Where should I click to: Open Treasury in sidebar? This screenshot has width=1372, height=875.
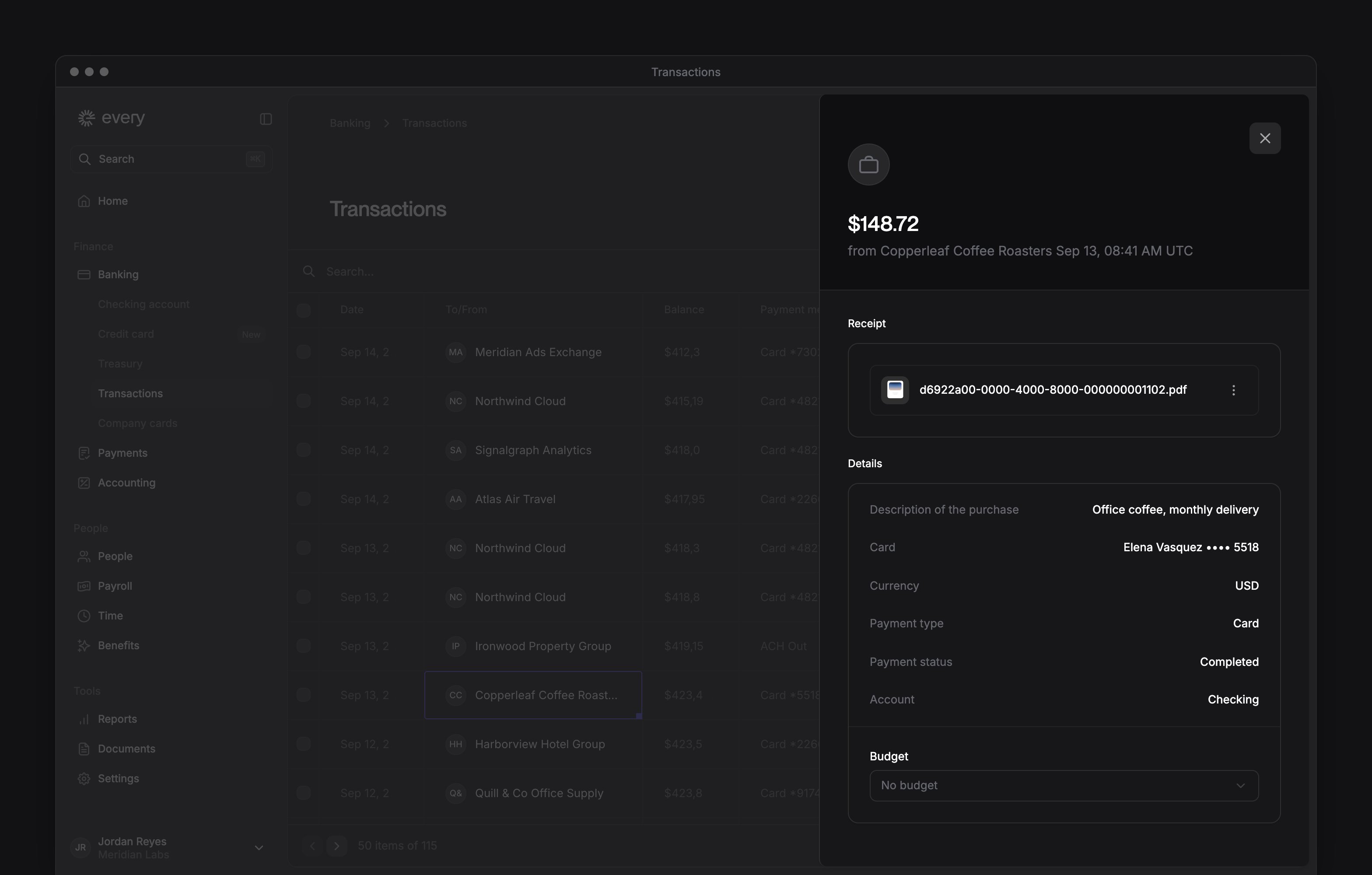point(120,364)
